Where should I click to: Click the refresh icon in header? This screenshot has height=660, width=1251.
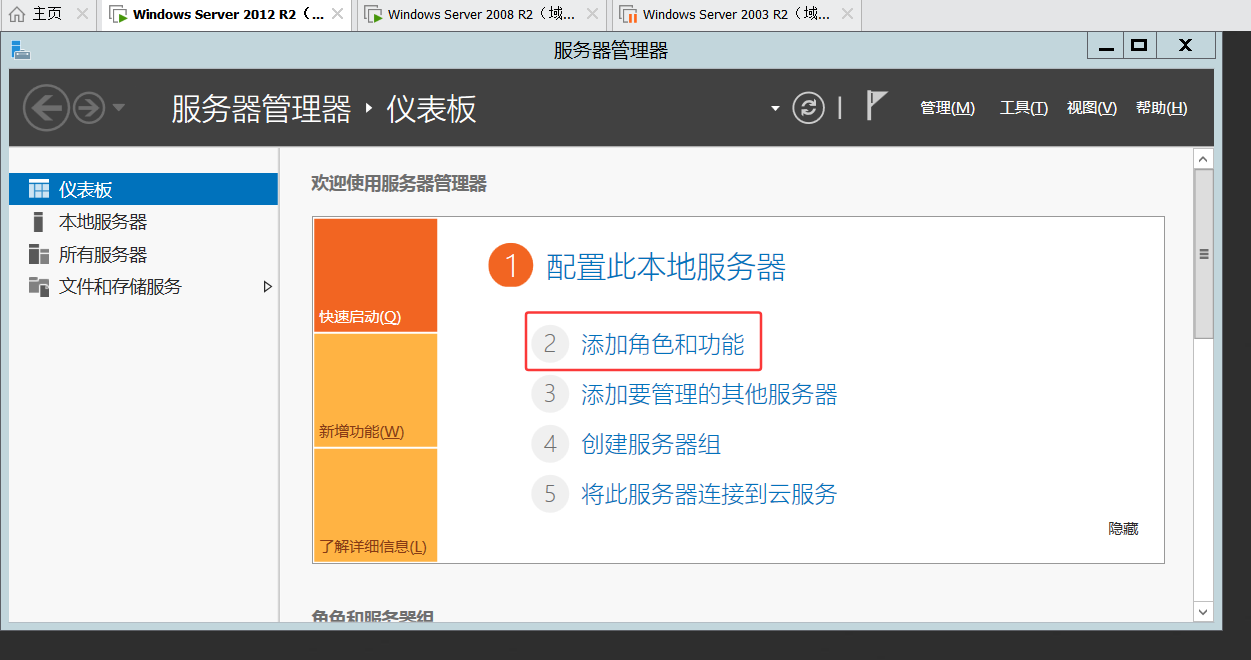[808, 108]
